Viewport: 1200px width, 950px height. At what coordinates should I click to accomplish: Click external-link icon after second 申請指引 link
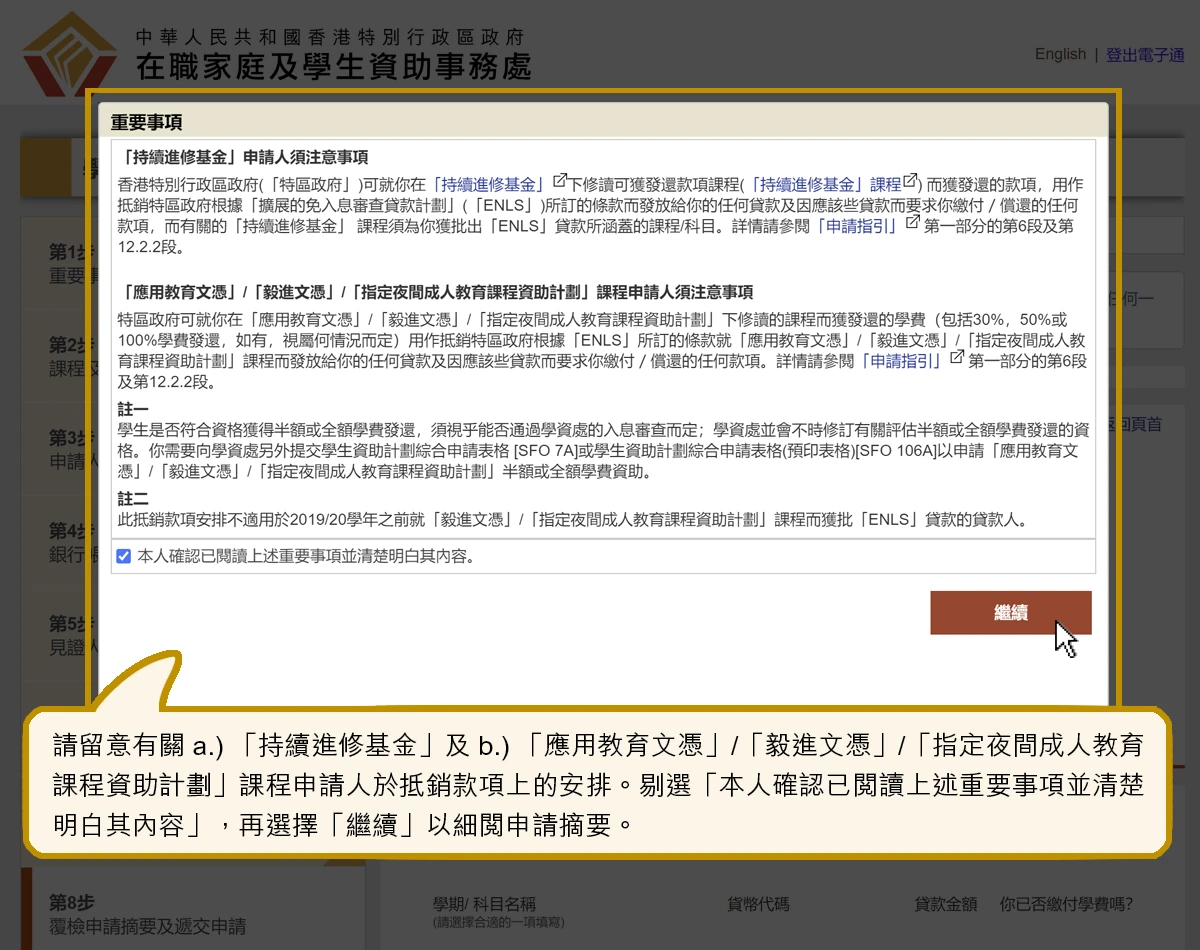(x=957, y=358)
